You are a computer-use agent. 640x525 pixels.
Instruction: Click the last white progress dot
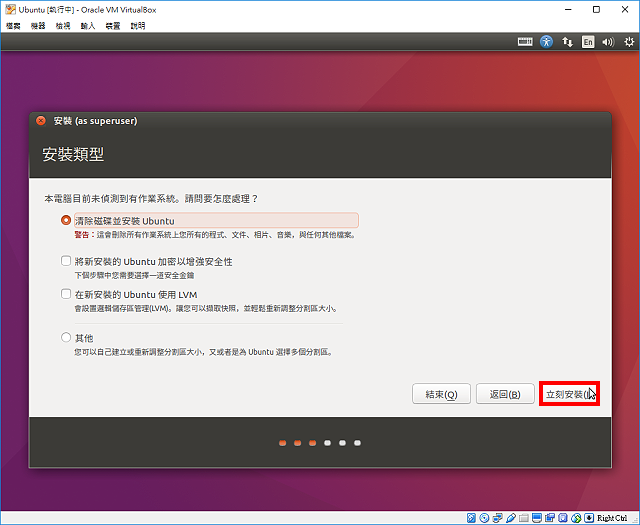357,443
